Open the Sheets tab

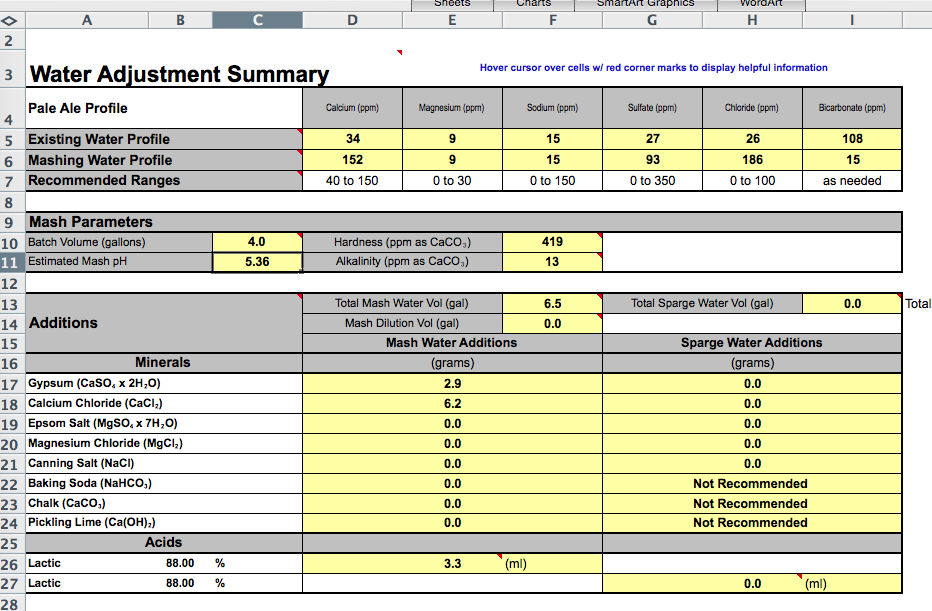click(452, 5)
